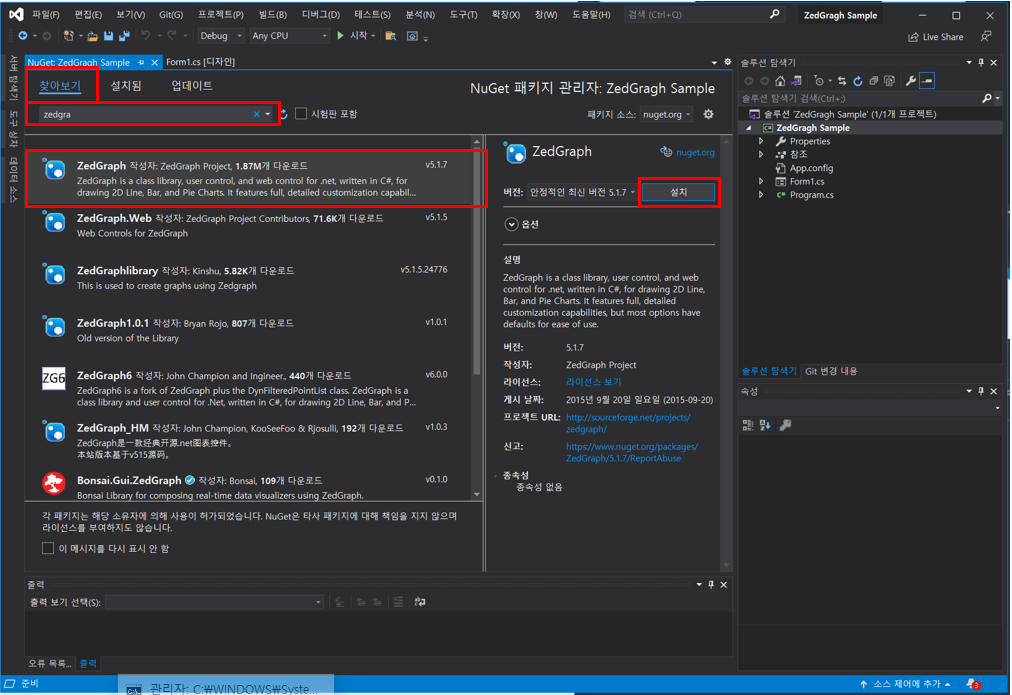Screen dimensions: 1012x695
Task: Switch to the 업데이트 updates tab
Action: click(x=192, y=86)
